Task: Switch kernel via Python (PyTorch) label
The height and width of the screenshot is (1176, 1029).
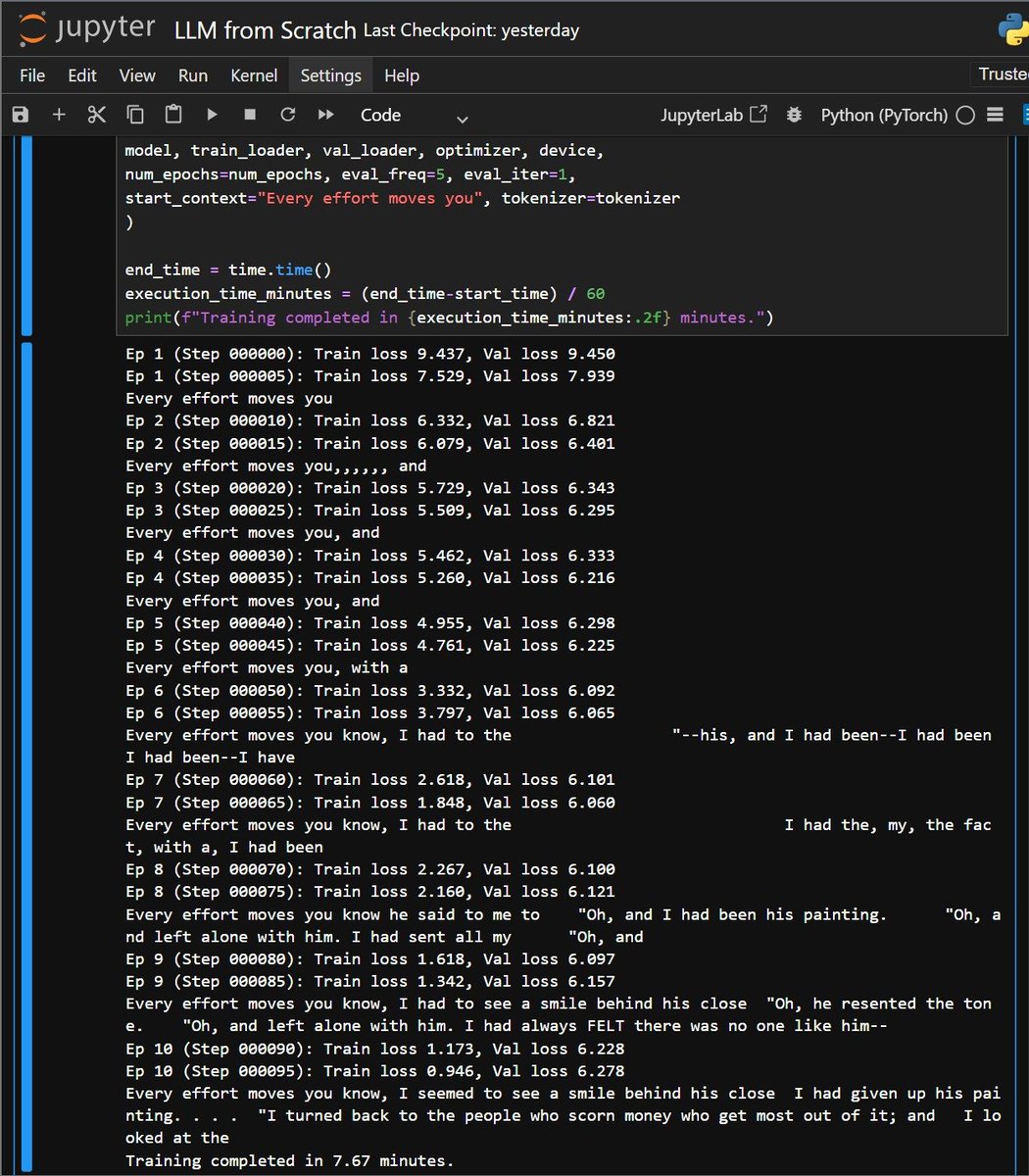Action: tap(884, 115)
